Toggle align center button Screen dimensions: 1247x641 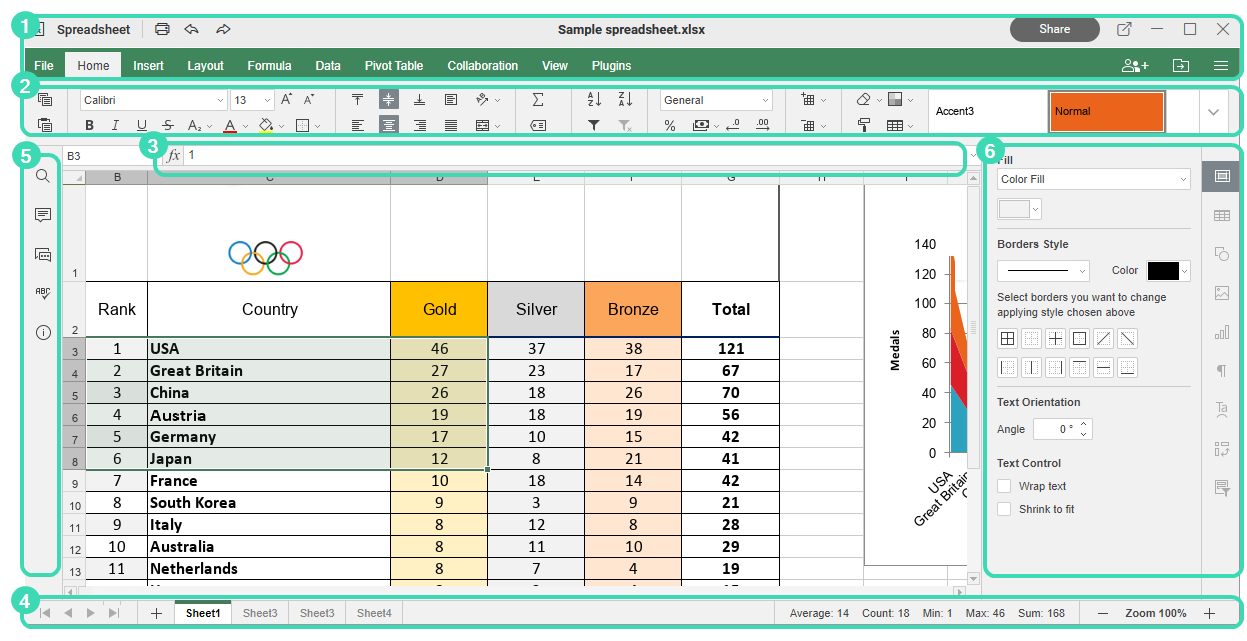tap(389, 126)
